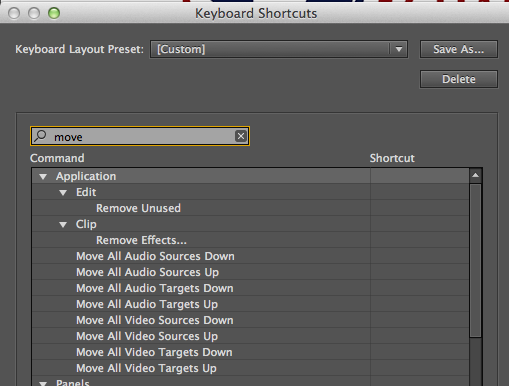Click the Command column header
The height and width of the screenshot is (386, 509).
[x=57, y=158]
